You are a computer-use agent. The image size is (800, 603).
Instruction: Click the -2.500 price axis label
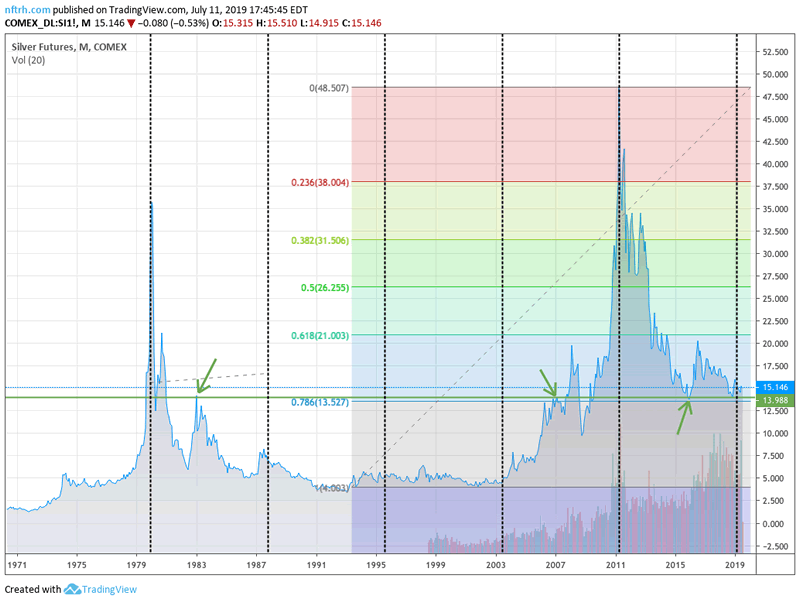coord(775,546)
